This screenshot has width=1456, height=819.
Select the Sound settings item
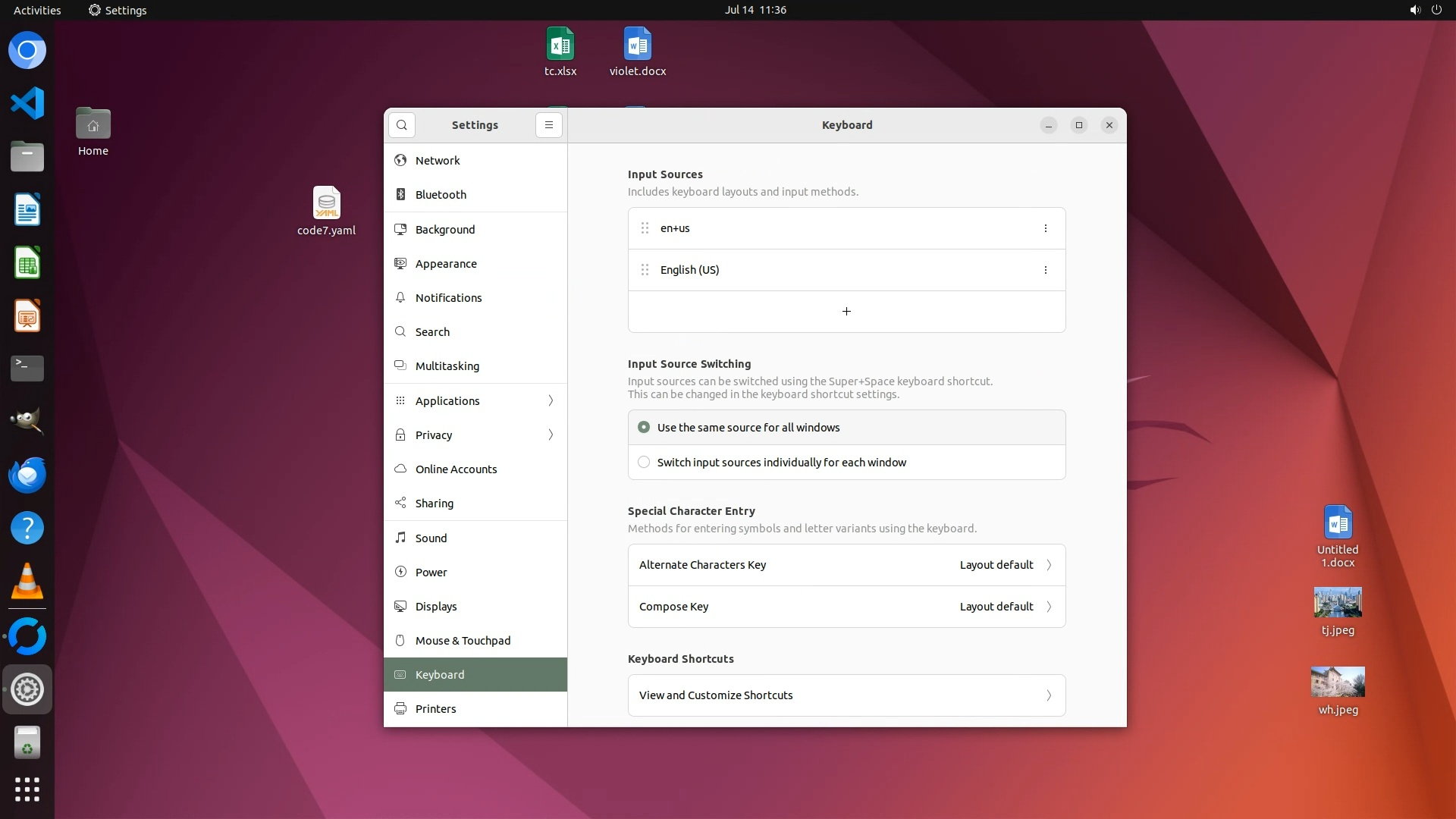coord(431,538)
